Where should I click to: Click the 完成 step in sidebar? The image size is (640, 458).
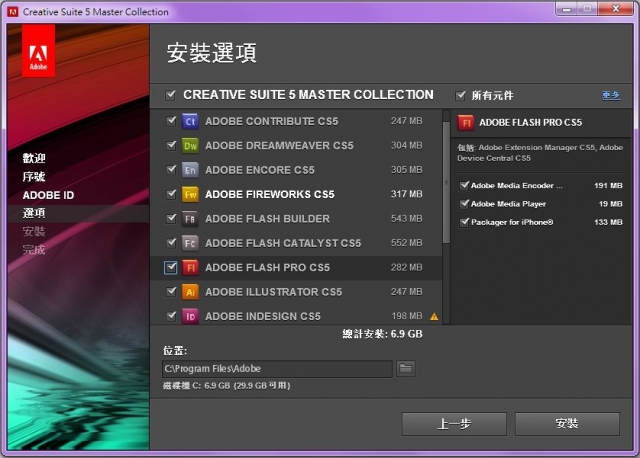coord(34,249)
